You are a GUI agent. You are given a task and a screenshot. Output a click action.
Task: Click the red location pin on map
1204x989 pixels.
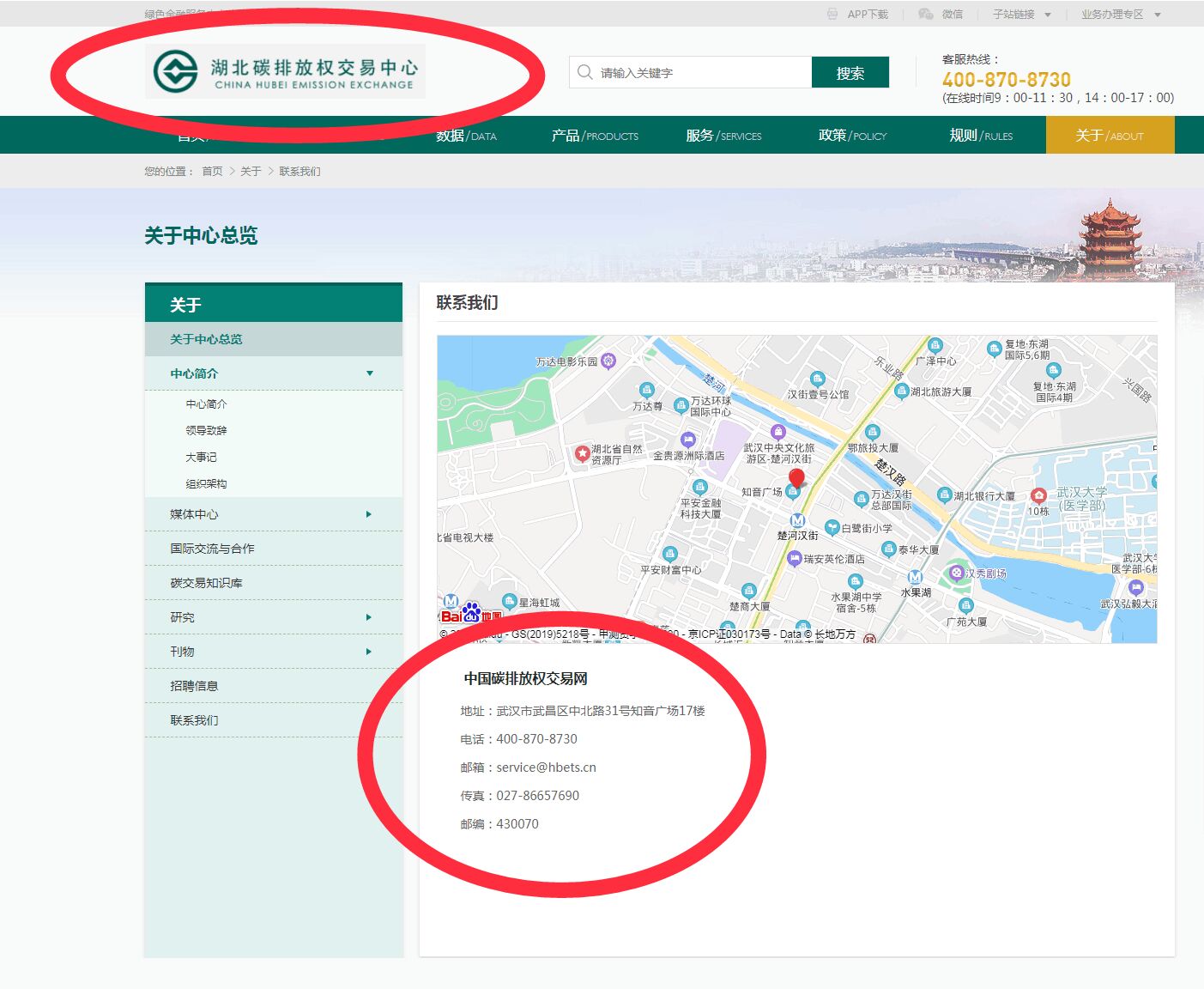click(x=796, y=479)
